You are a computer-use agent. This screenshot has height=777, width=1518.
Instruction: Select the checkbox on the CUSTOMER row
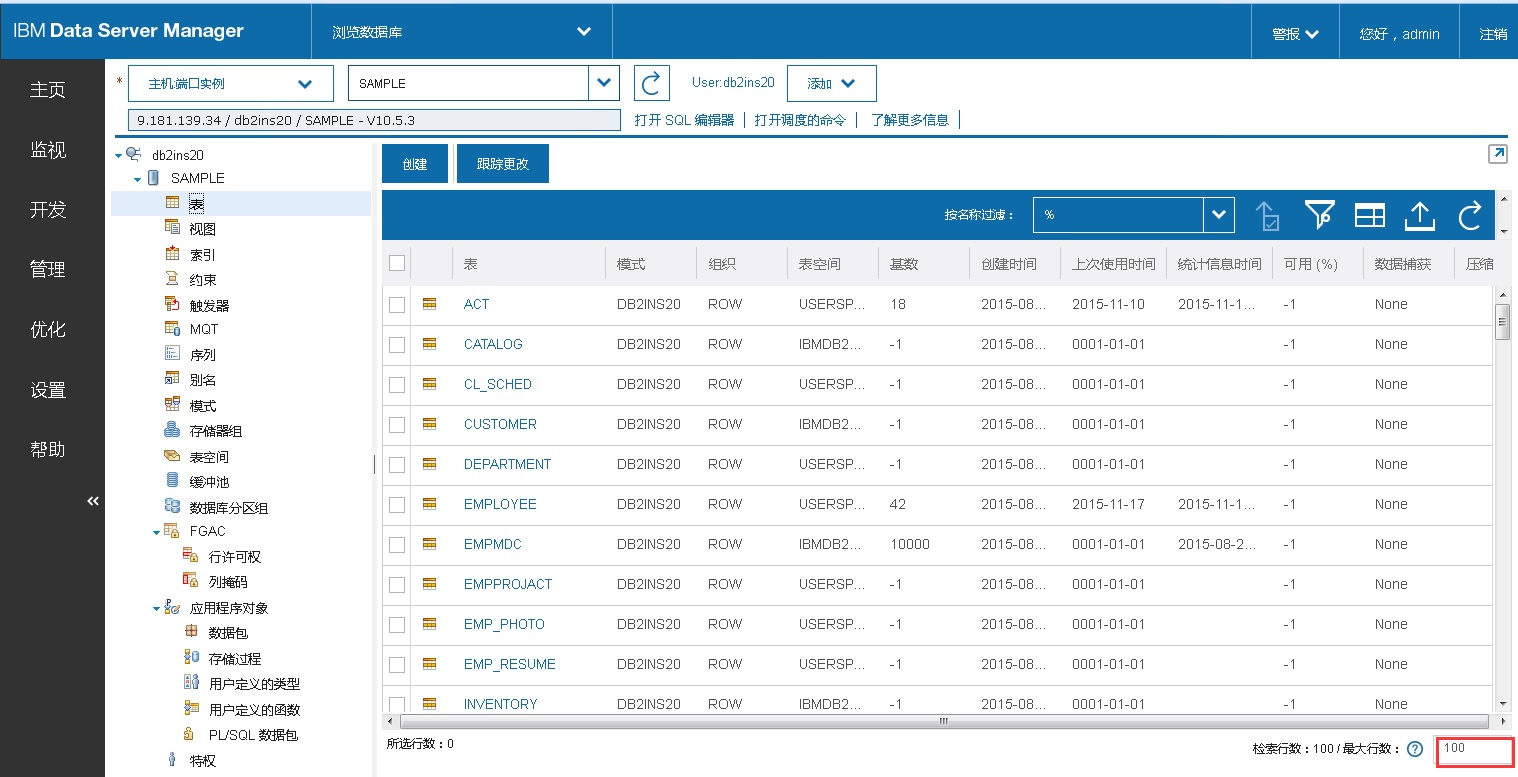pos(396,424)
